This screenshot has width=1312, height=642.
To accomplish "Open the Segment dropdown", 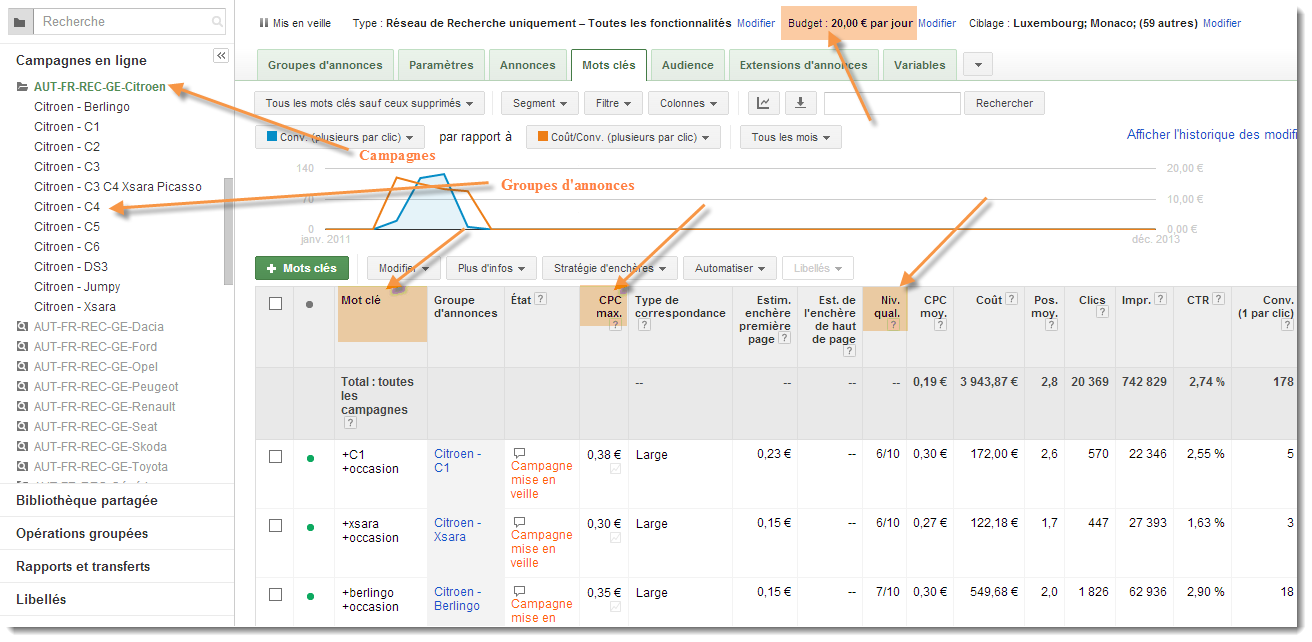I will point(540,103).
